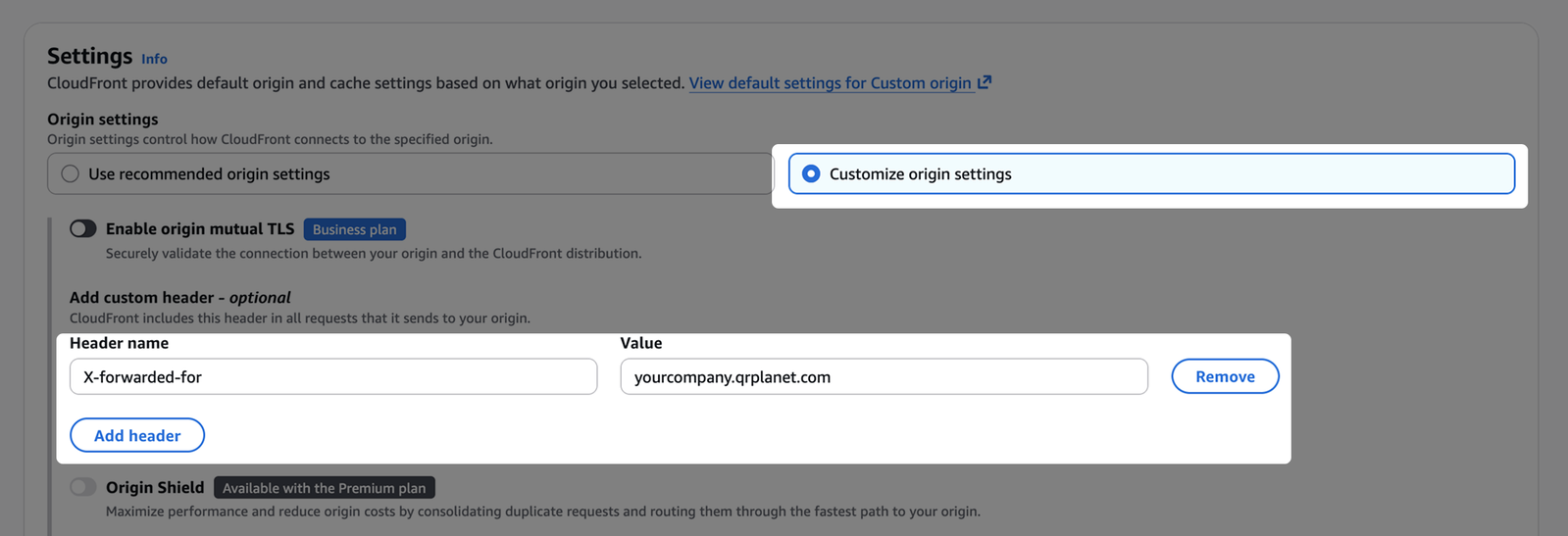This screenshot has height=536, width=1568.
Task: Click the Add custom header - optional label
Action: coord(180,297)
